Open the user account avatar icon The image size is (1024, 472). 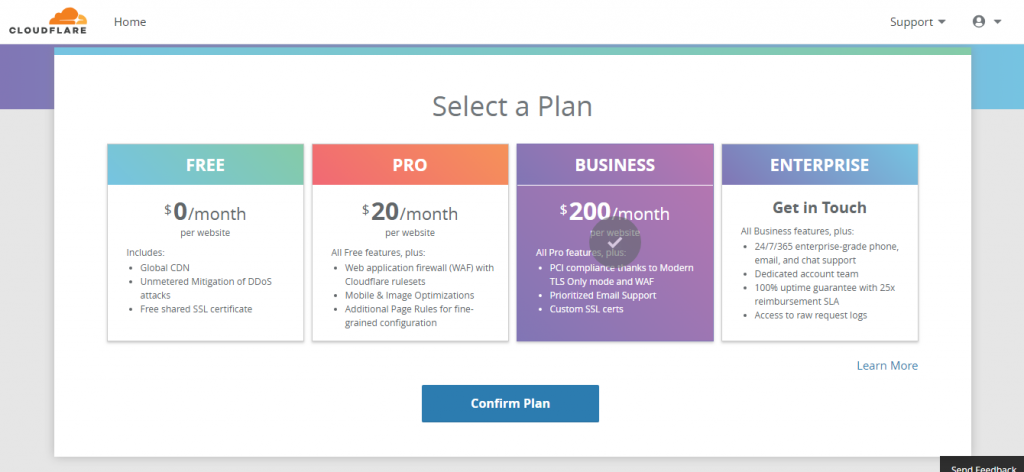point(978,22)
